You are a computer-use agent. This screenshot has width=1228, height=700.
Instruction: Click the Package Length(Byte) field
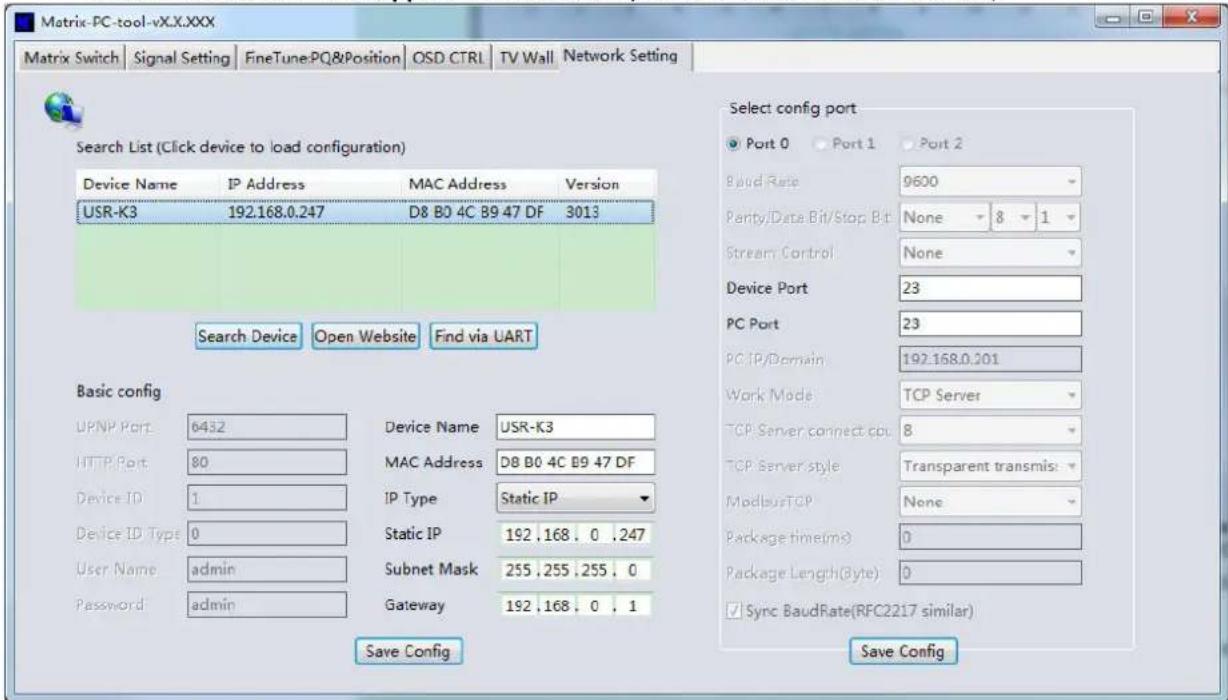tap(990, 573)
